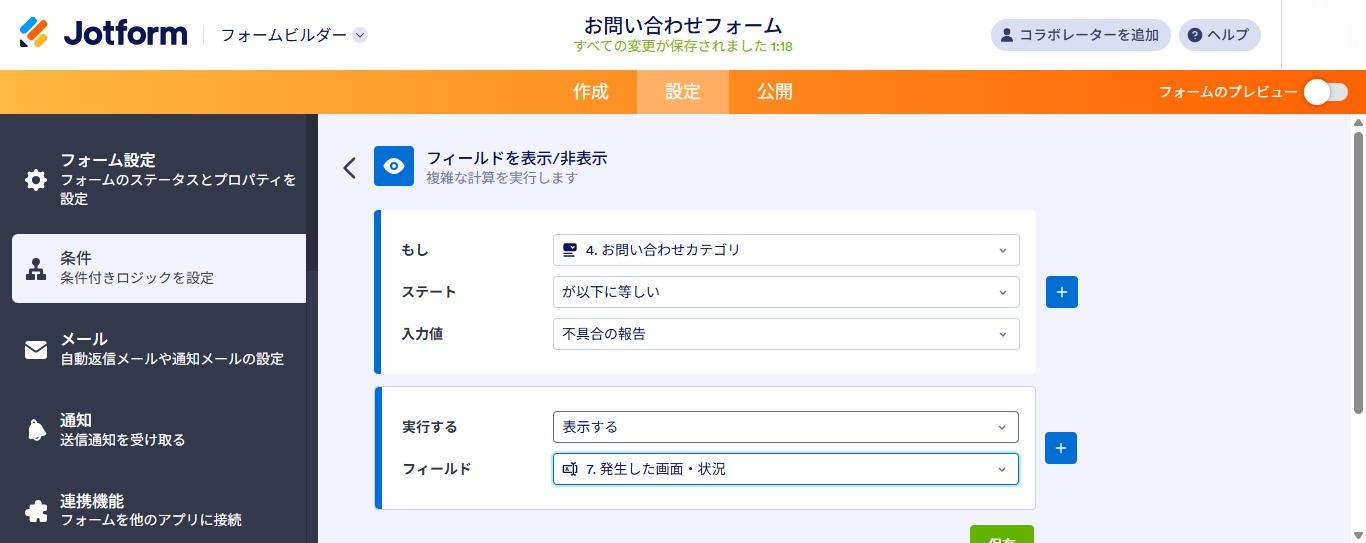This screenshot has width=1366, height=543.
Task: Go back with the left chevron arrow
Action: (x=349, y=167)
